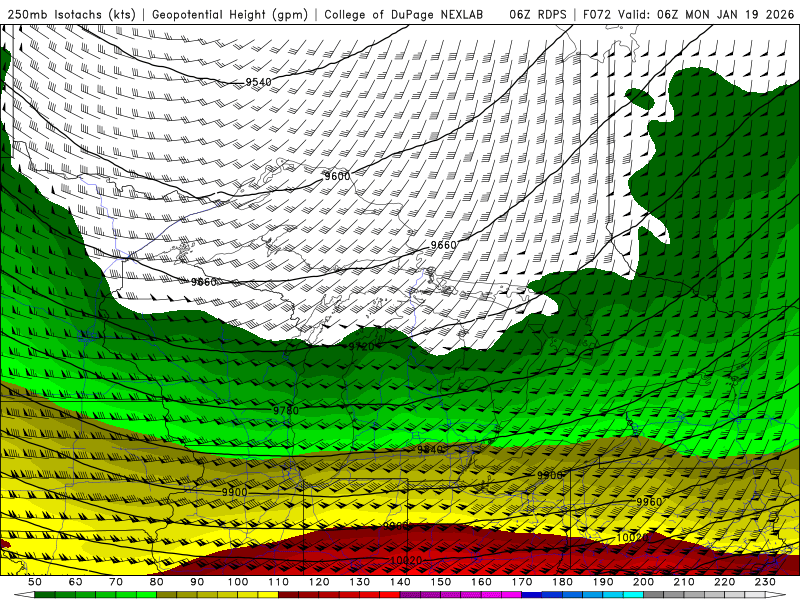This screenshot has height=600, width=800.
Task: Click the "250mb Isotachs (kts)" title text
Action: pos(71,14)
